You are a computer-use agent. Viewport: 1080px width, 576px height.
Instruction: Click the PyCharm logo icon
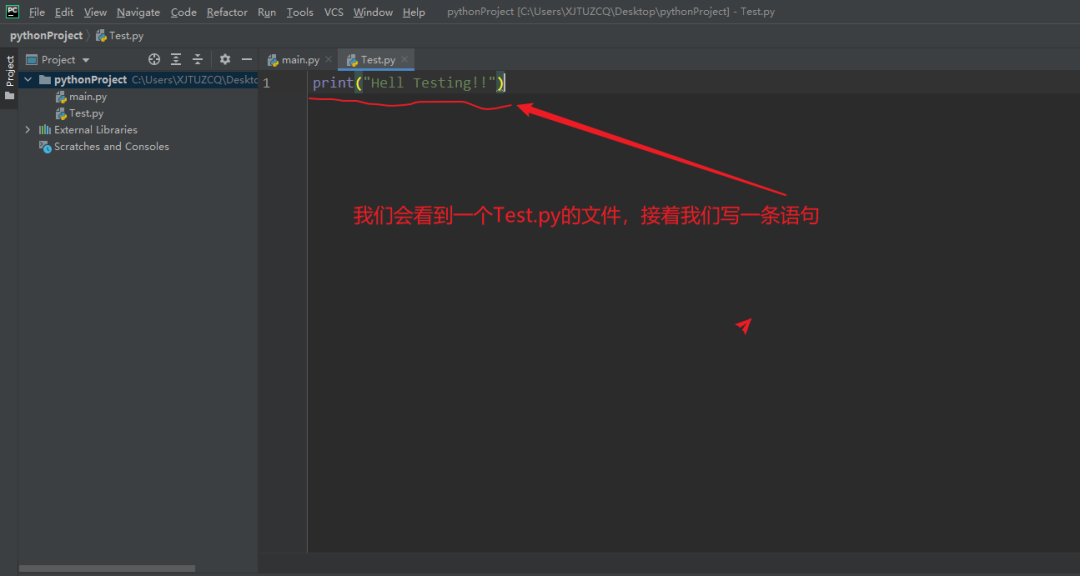[12, 12]
